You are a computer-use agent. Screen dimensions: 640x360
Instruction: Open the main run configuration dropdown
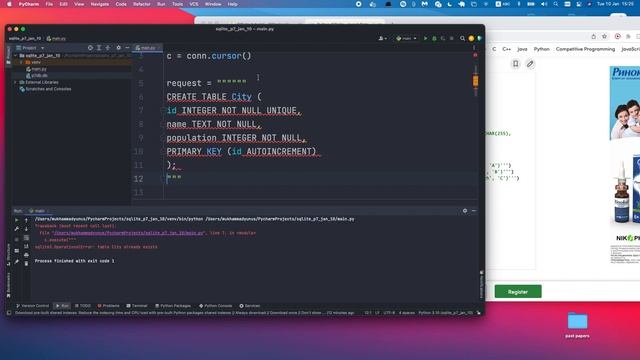pyautogui.click(x=406, y=38)
